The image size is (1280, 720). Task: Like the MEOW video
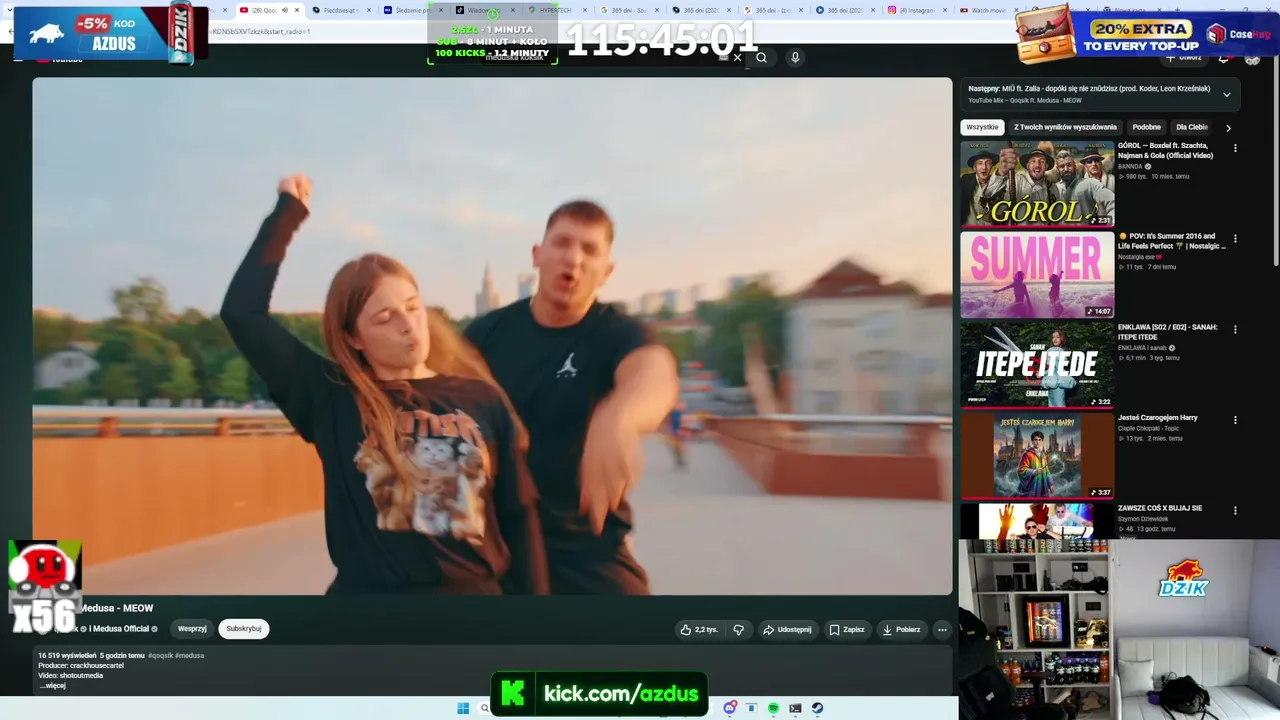click(x=699, y=630)
